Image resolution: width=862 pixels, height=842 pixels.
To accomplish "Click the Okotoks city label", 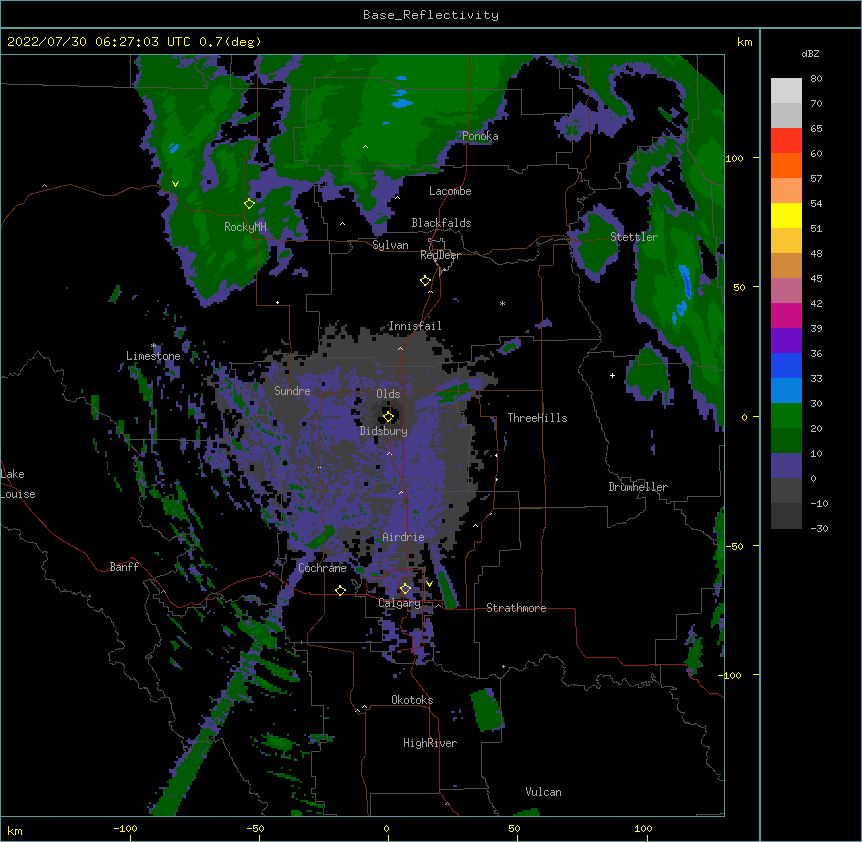I will pyautogui.click(x=412, y=700).
